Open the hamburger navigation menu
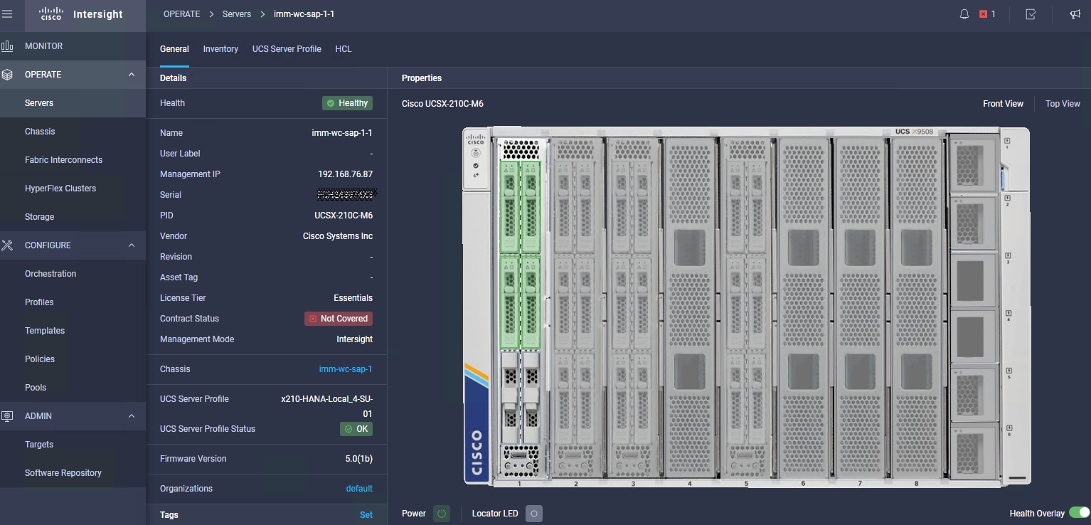The height and width of the screenshot is (525, 1091). click(x=7, y=14)
